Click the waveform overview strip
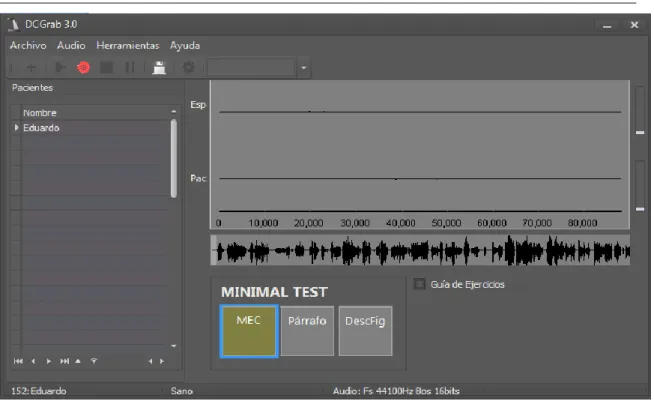Image resolution: width=654 pixels, height=404 pixels. point(420,250)
